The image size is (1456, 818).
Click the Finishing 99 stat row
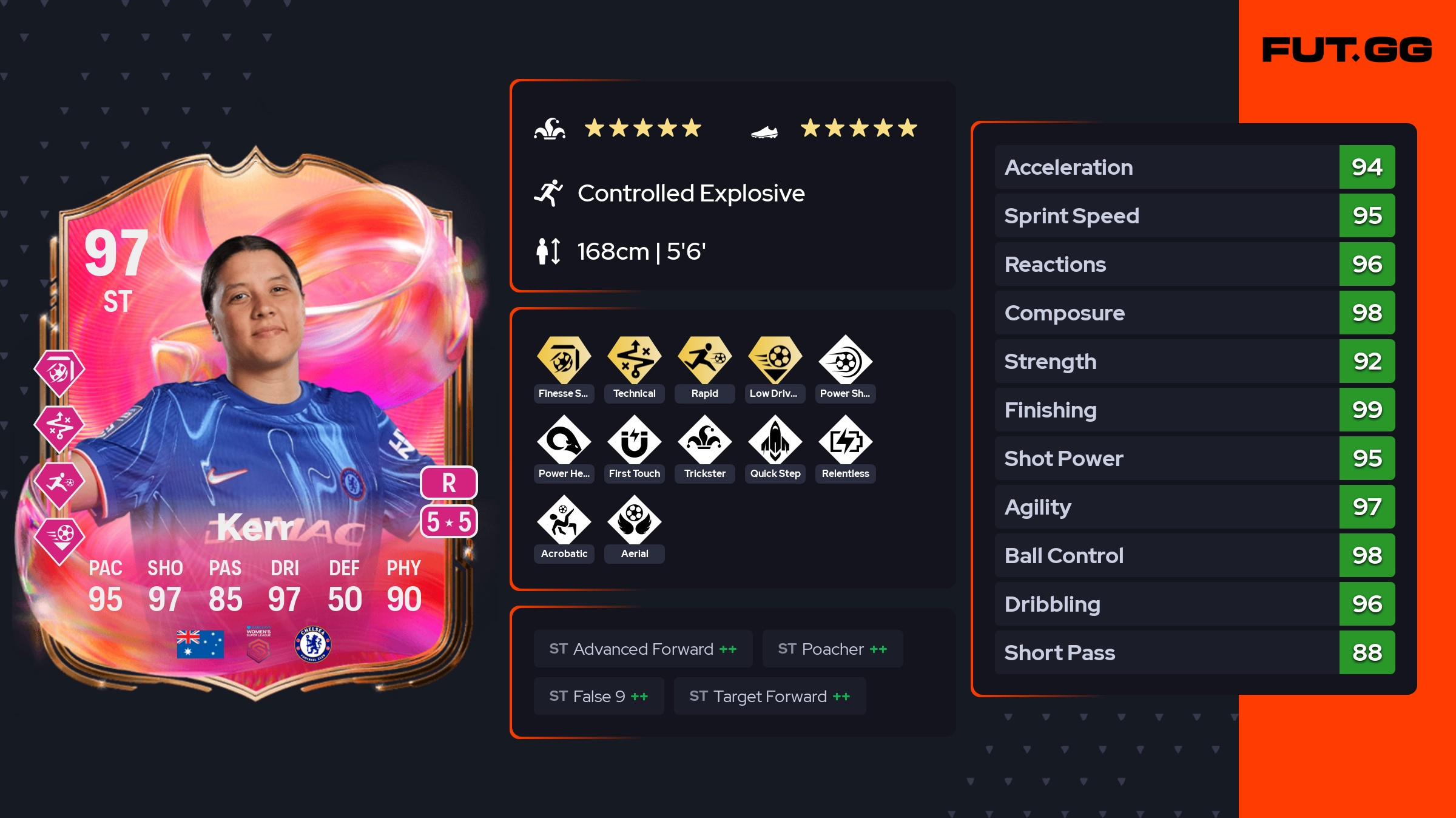1195,410
